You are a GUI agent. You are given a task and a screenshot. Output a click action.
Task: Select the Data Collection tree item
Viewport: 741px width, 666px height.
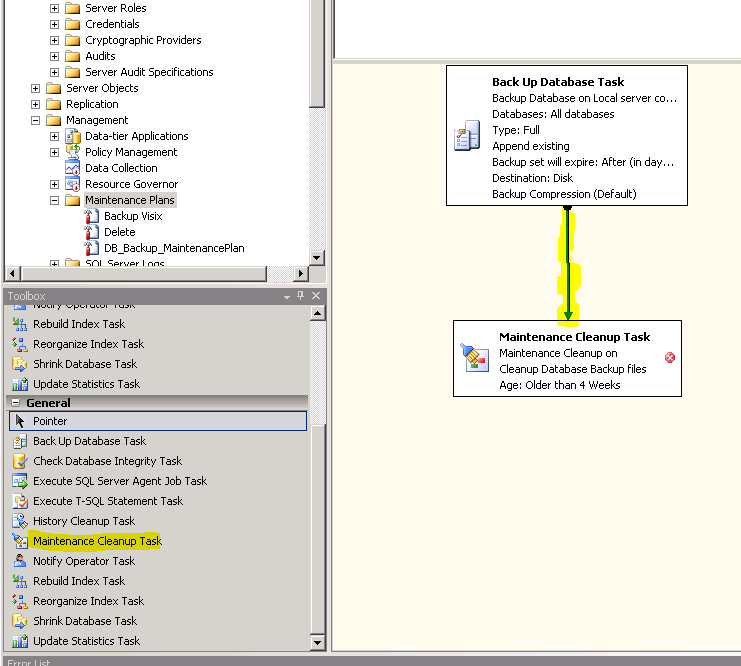pos(121,168)
